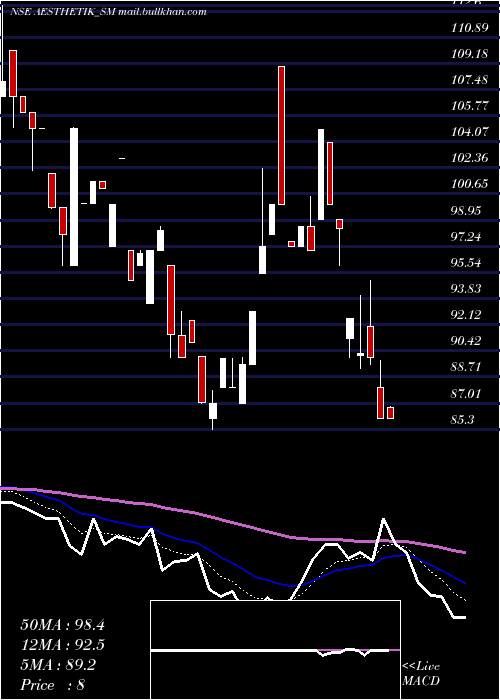Click the 12MA : 92.5 readout
Image resolution: width=500 pixels, height=700 pixels.
coord(62,645)
